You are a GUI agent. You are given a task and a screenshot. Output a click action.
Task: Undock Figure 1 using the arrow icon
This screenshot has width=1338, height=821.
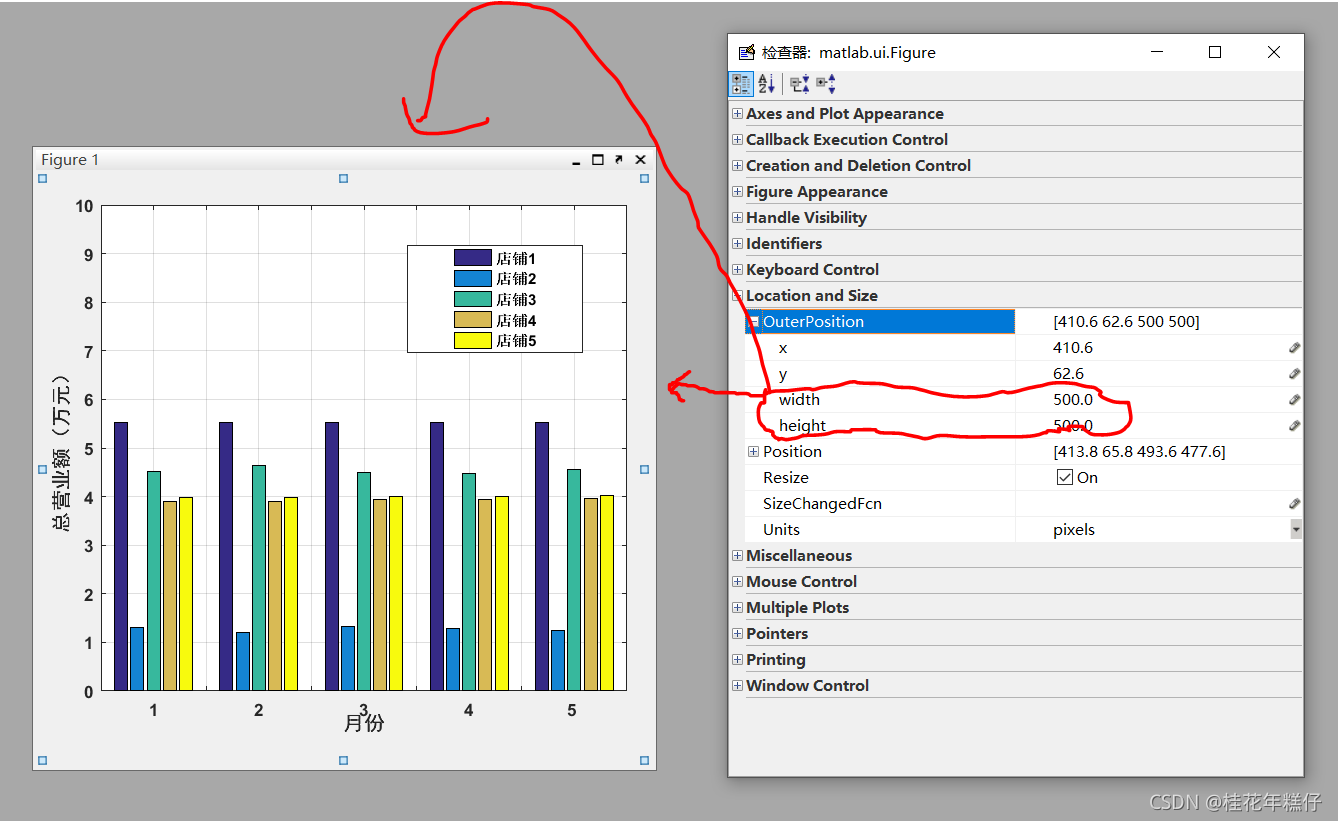point(619,160)
